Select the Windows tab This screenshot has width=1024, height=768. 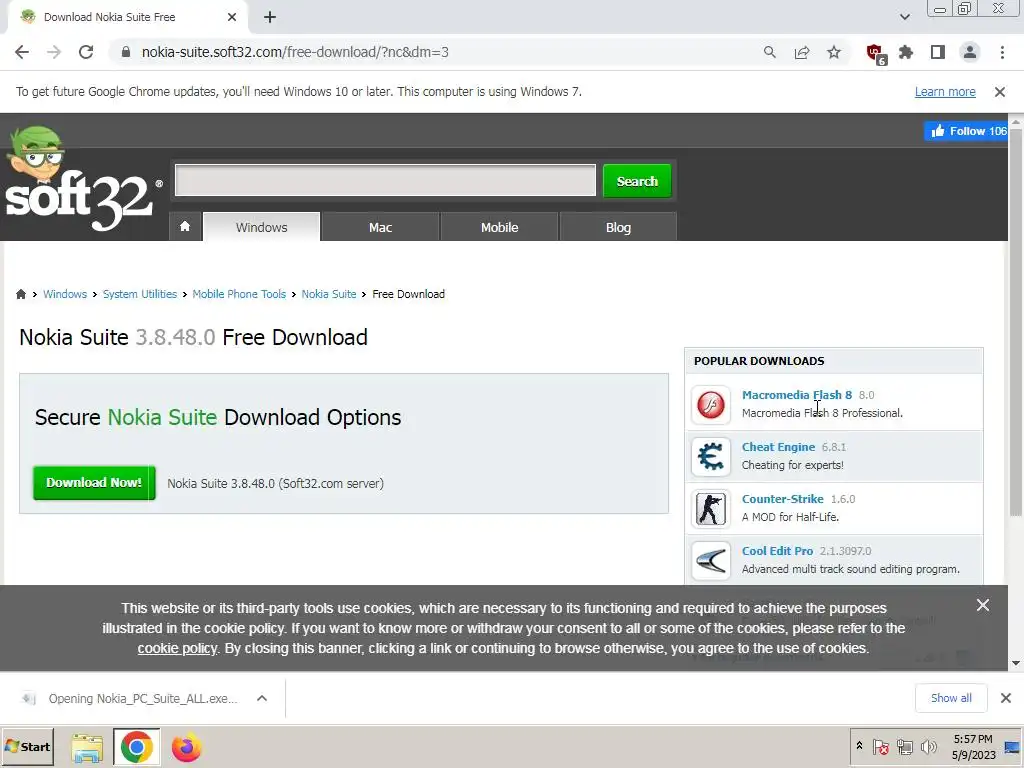261,227
